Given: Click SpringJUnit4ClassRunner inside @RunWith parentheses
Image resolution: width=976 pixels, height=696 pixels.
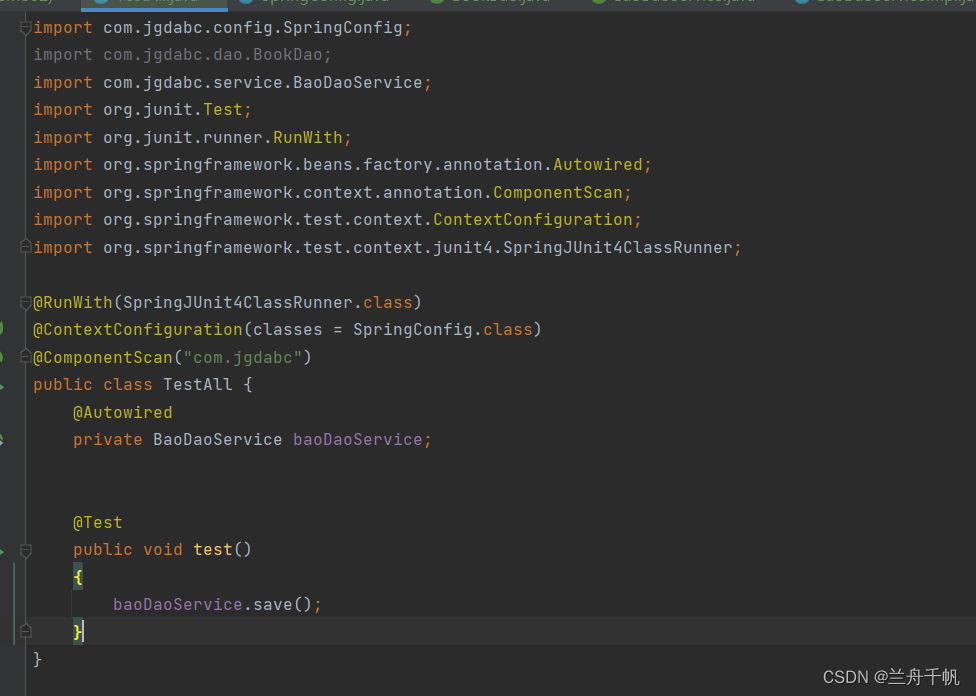Looking at the screenshot, I should click(x=238, y=303).
